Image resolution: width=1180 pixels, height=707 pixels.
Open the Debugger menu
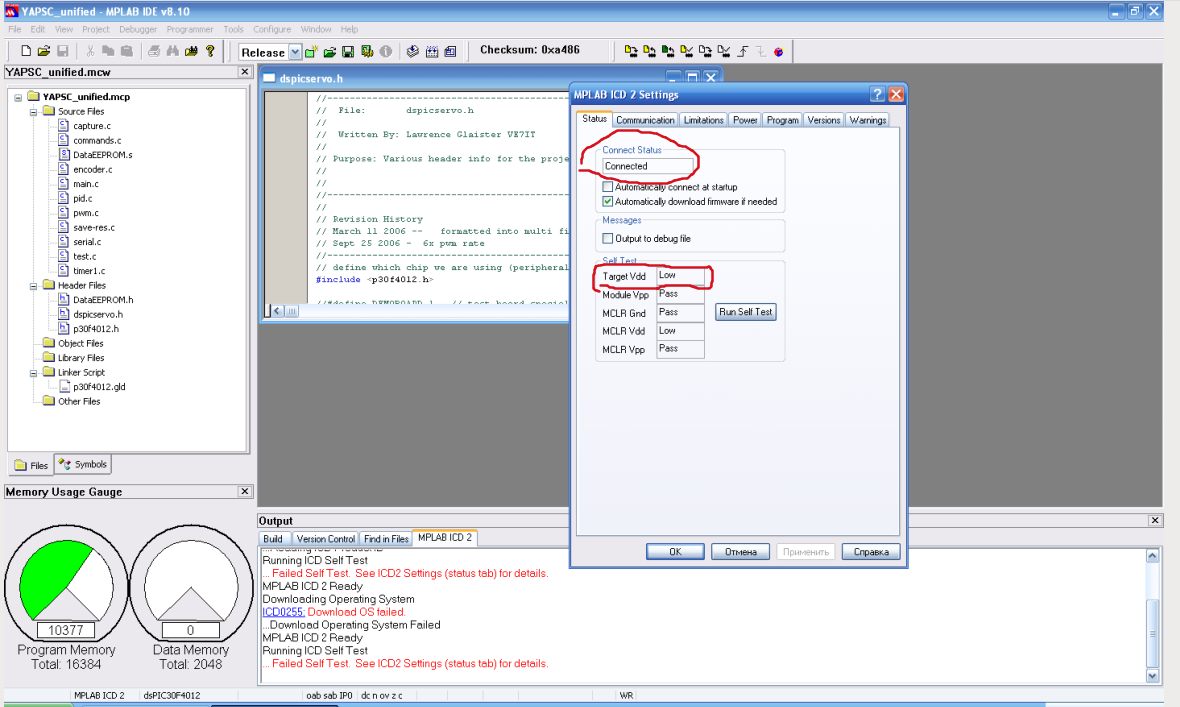click(138, 29)
